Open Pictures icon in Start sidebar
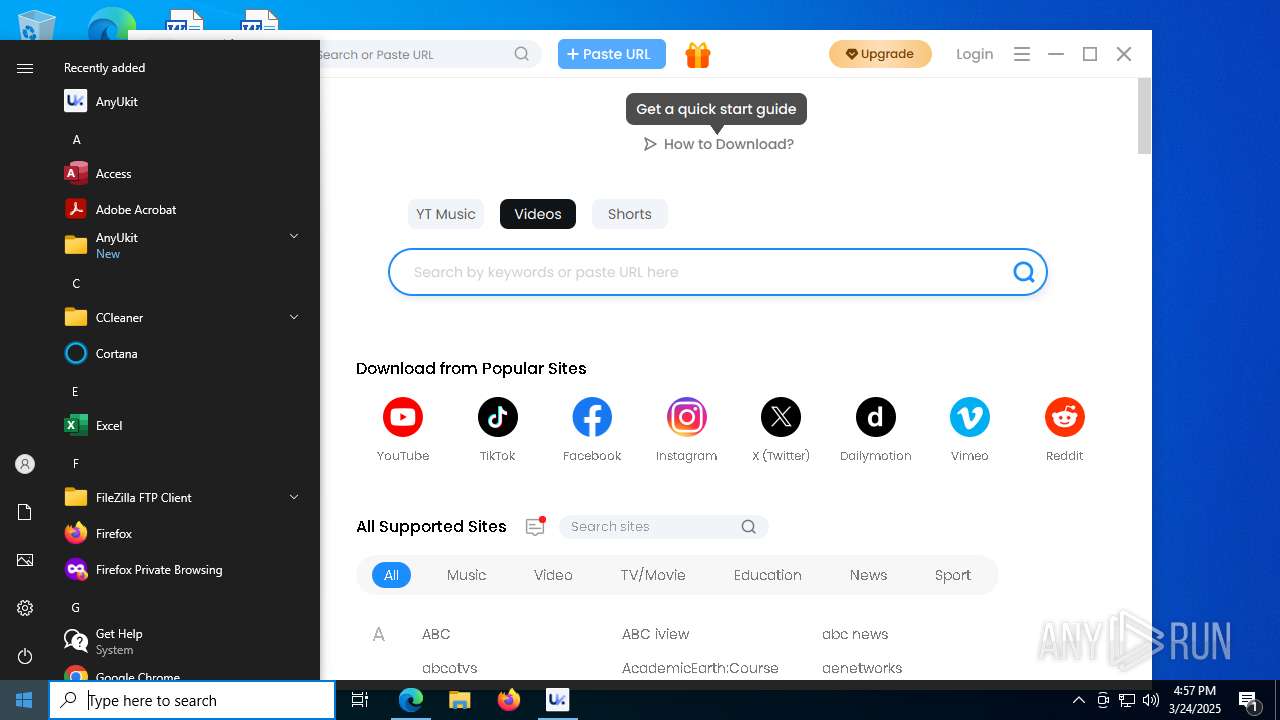Viewport: 1280px width, 720px height. pos(25,560)
